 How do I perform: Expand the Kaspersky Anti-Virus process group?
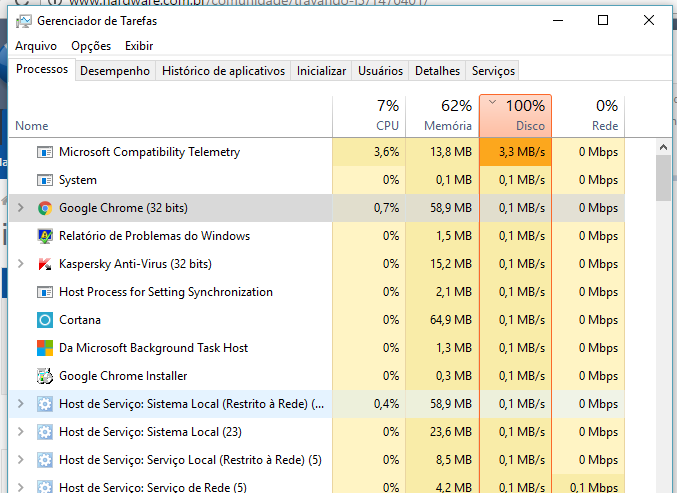(x=21, y=264)
